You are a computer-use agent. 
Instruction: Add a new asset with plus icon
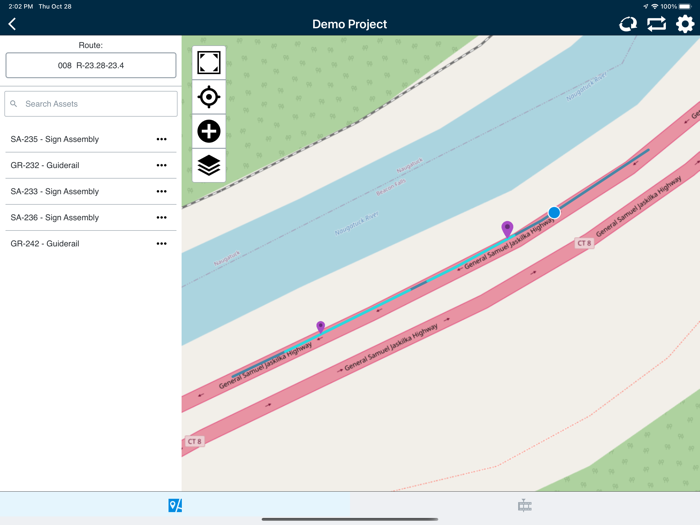209,131
